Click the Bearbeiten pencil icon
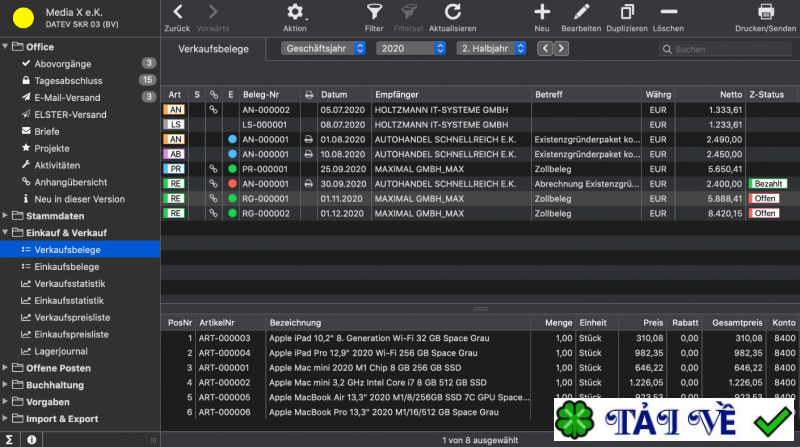The width and height of the screenshot is (800, 447). [x=581, y=12]
